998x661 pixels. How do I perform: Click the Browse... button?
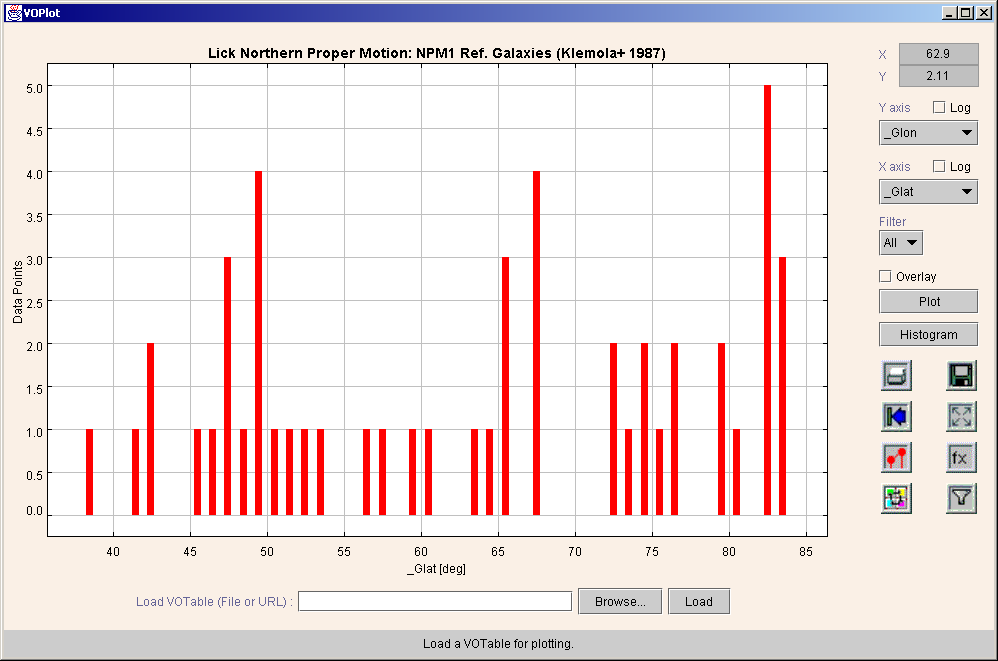pos(620,601)
